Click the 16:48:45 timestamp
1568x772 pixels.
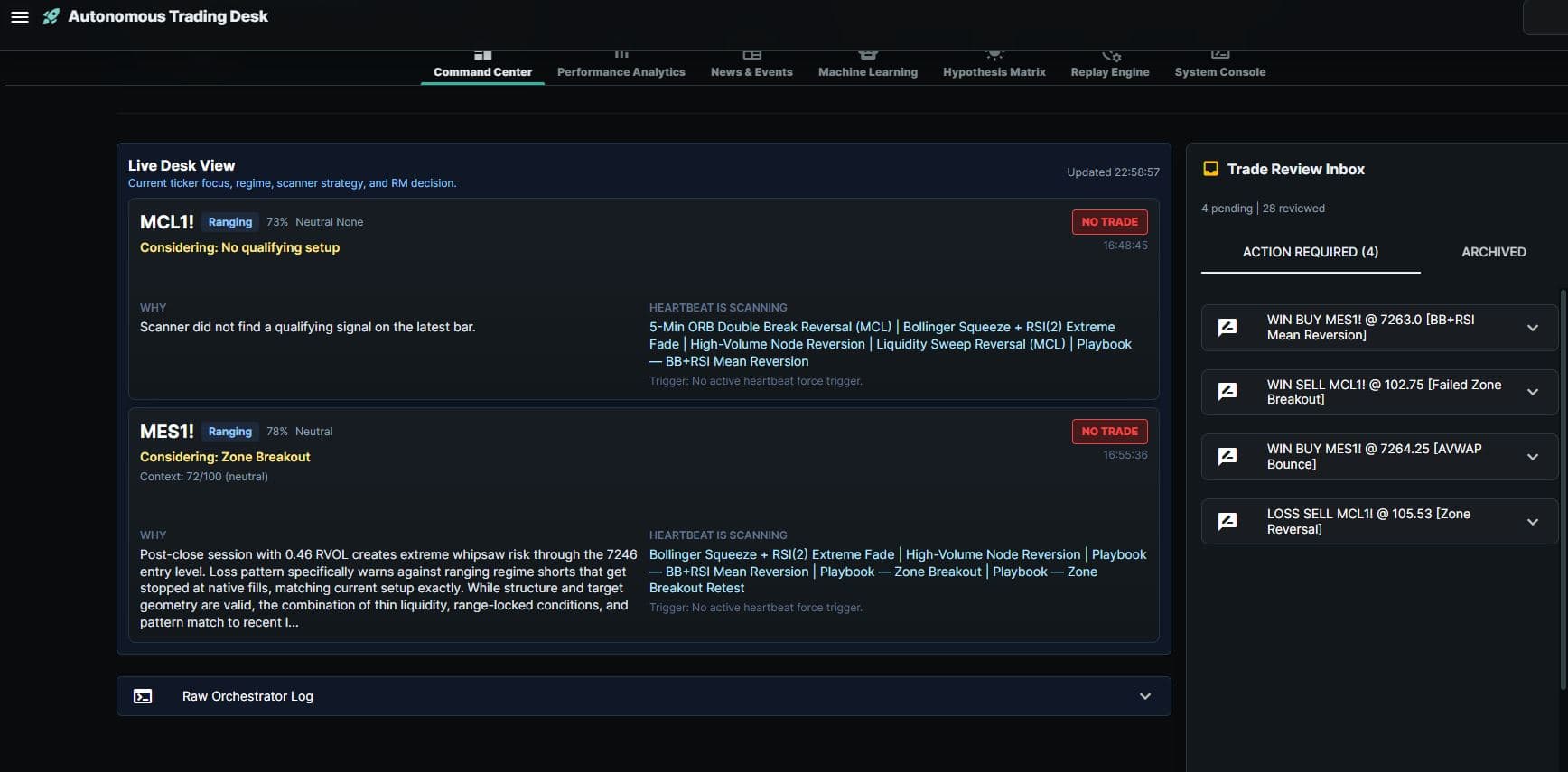(1125, 246)
